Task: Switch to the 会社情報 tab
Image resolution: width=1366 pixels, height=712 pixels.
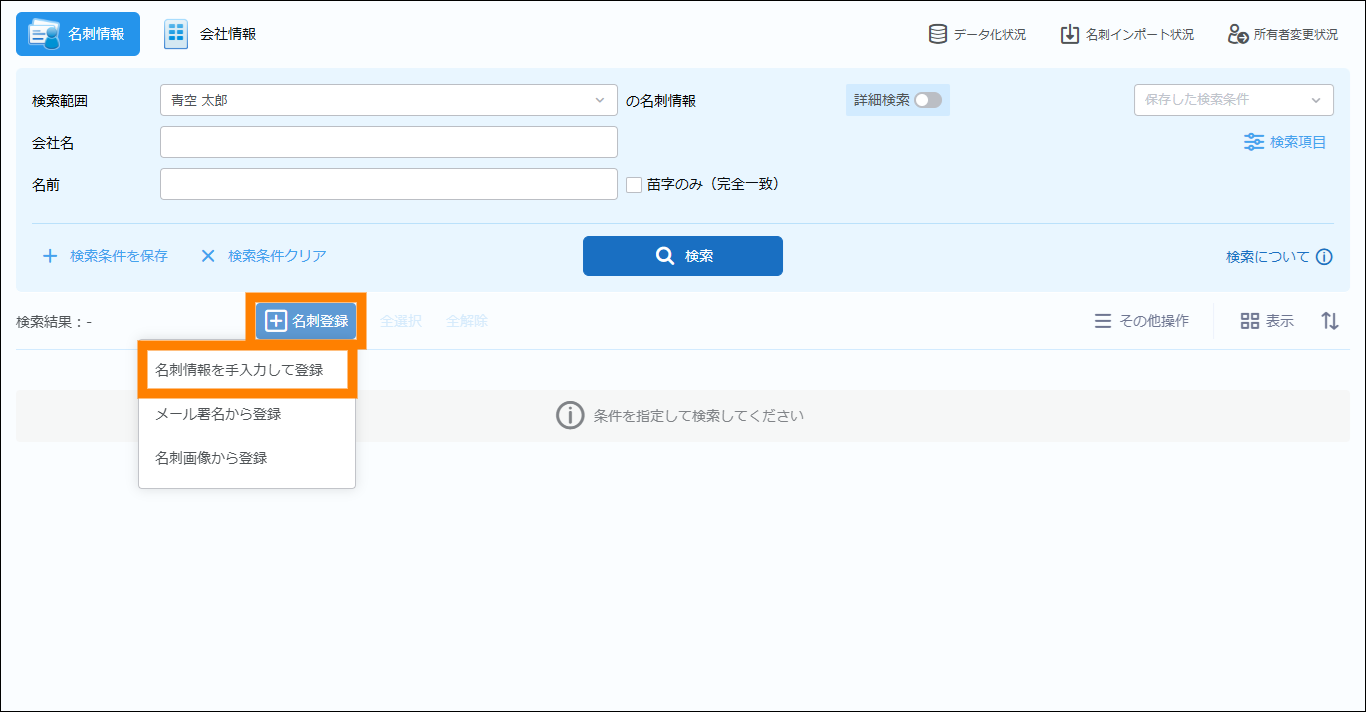Action: click(211, 34)
